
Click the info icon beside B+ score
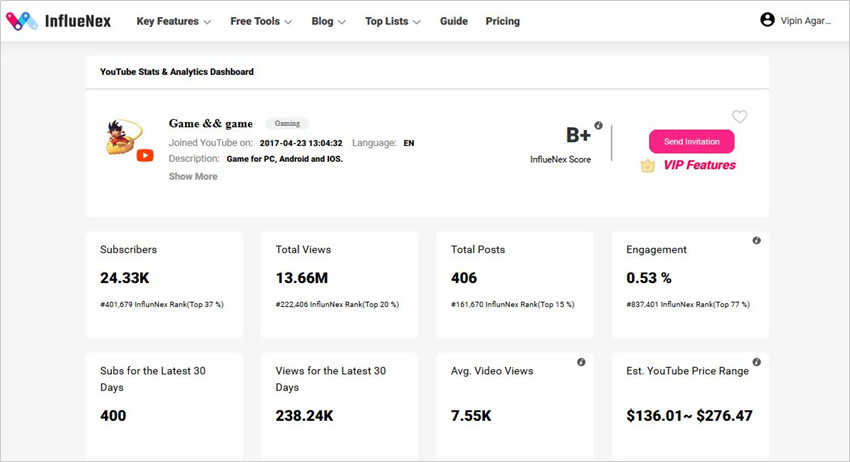click(x=598, y=125)
